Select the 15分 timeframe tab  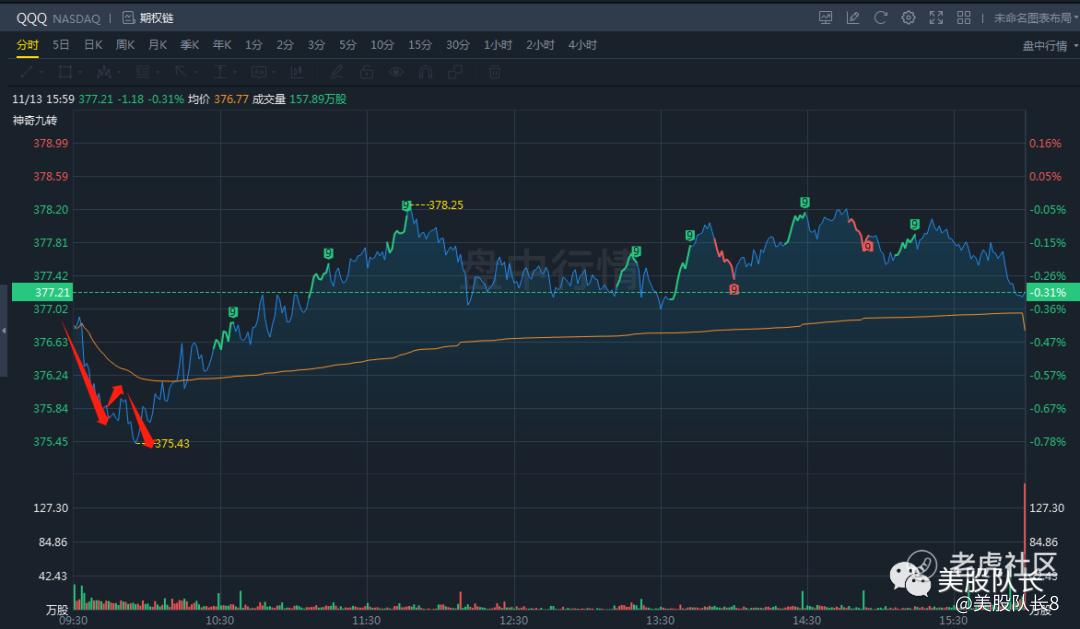pyautogui.click(x=420, y=45)
